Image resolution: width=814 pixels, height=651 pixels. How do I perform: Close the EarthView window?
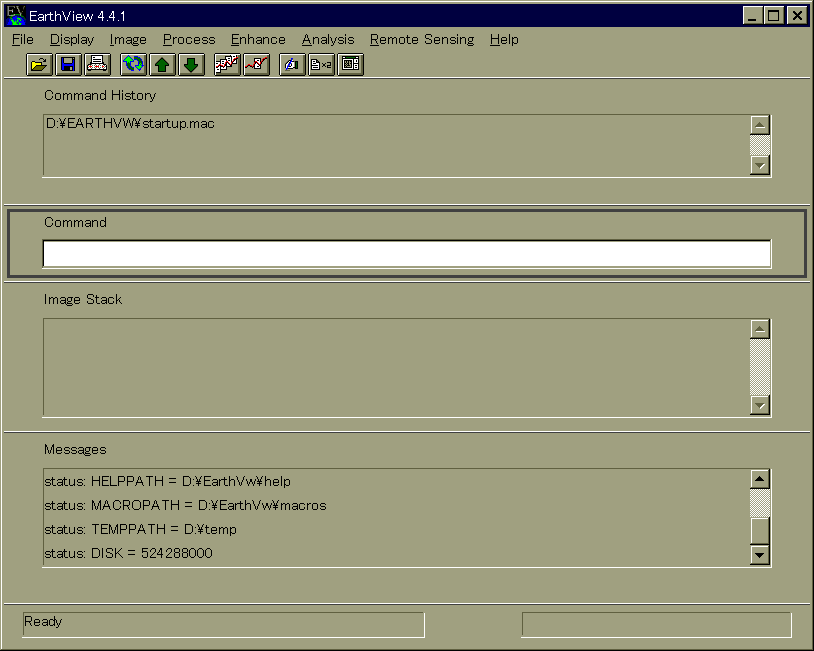coord(797,16)
